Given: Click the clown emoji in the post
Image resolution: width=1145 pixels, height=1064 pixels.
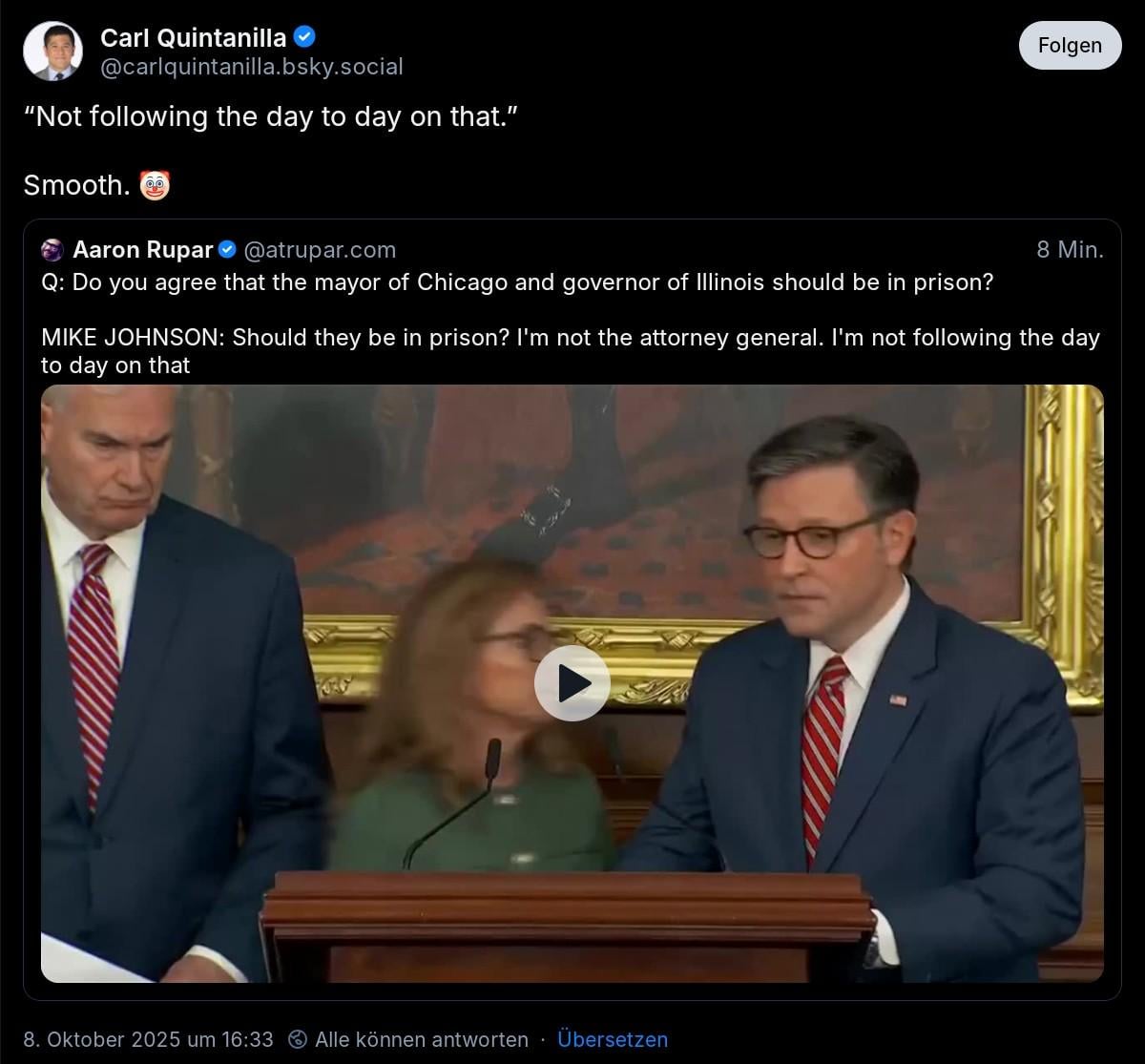Looking at the screenshot, I should (x=155, y=185).
